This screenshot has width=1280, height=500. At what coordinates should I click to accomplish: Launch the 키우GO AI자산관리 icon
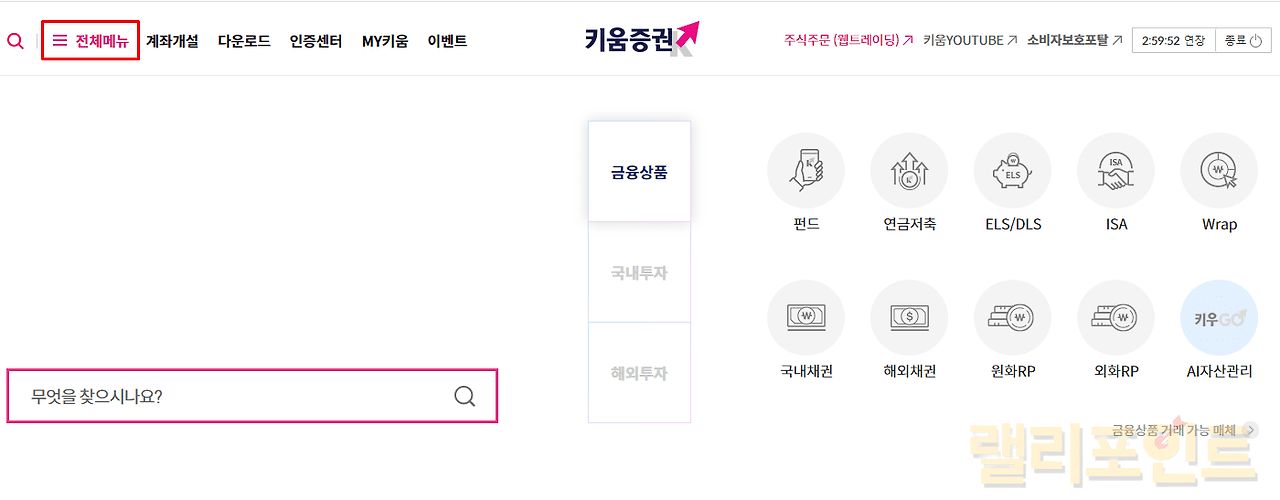coord(1219,318)
